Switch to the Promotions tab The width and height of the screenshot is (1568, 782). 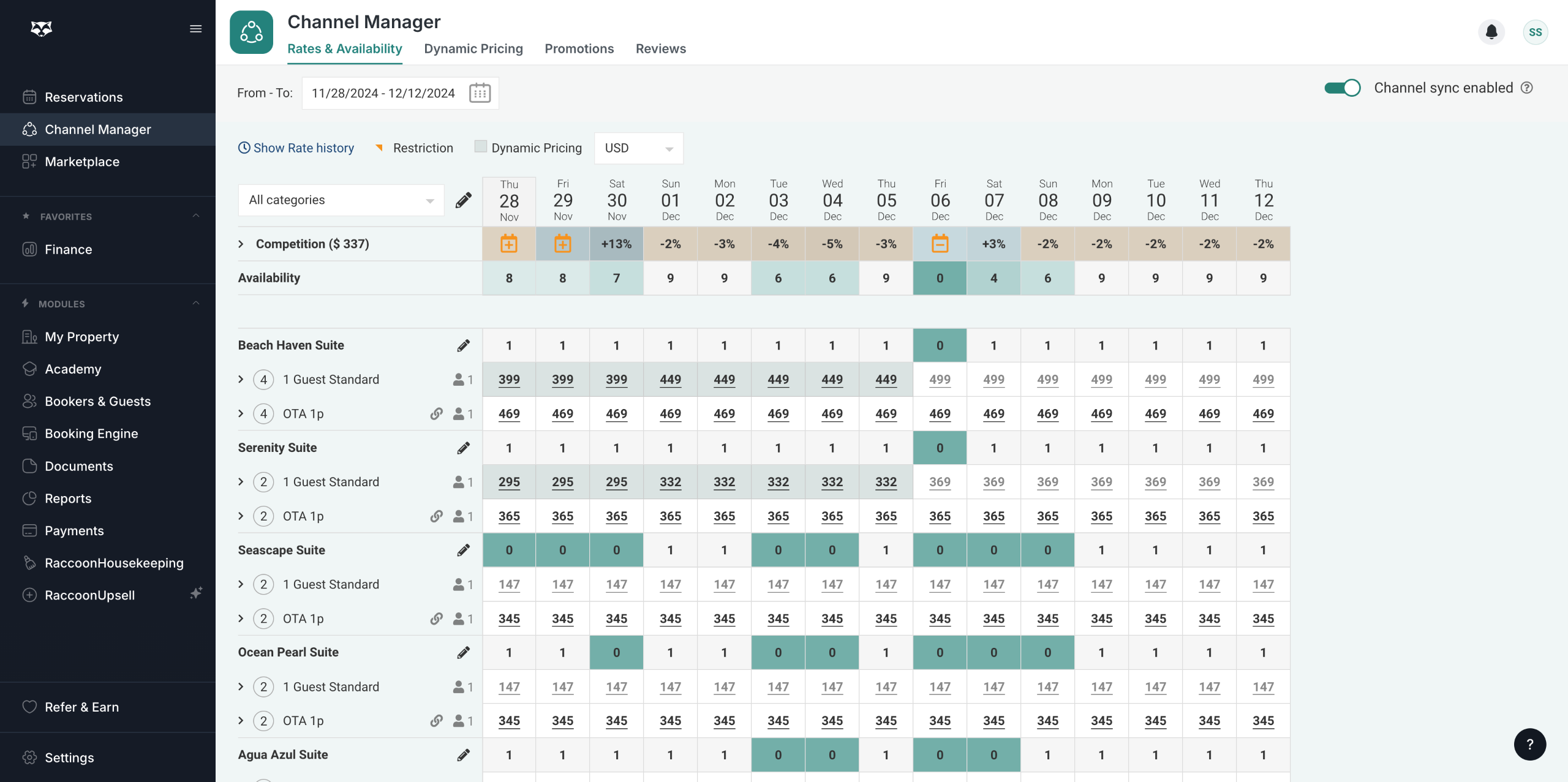click(x=579, y=48)
